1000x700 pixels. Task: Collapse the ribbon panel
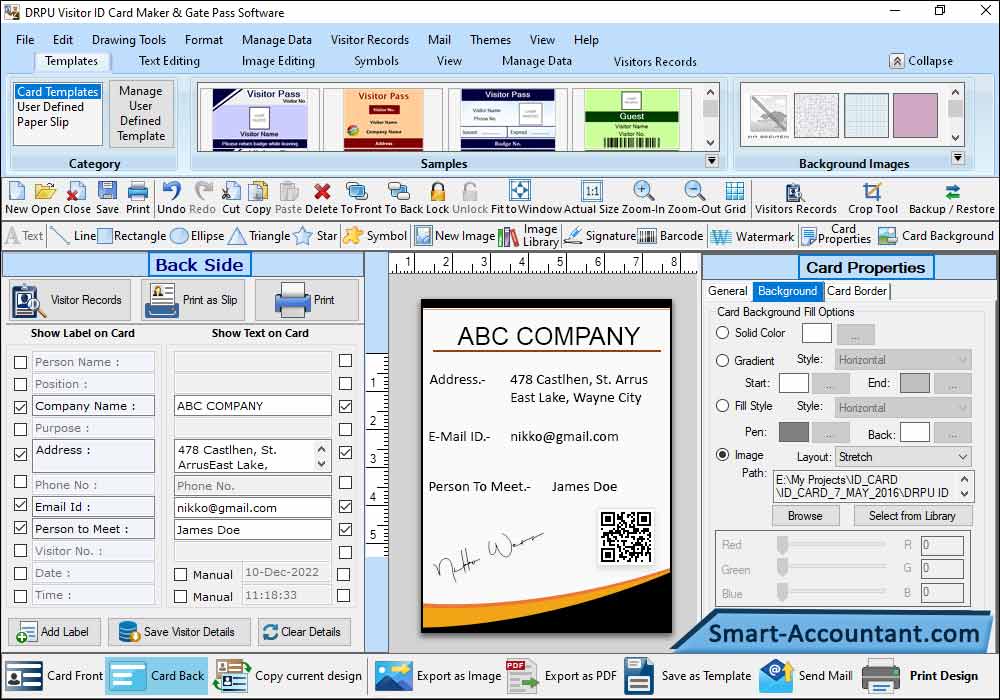pyautogui.click(x=922, y=61)
